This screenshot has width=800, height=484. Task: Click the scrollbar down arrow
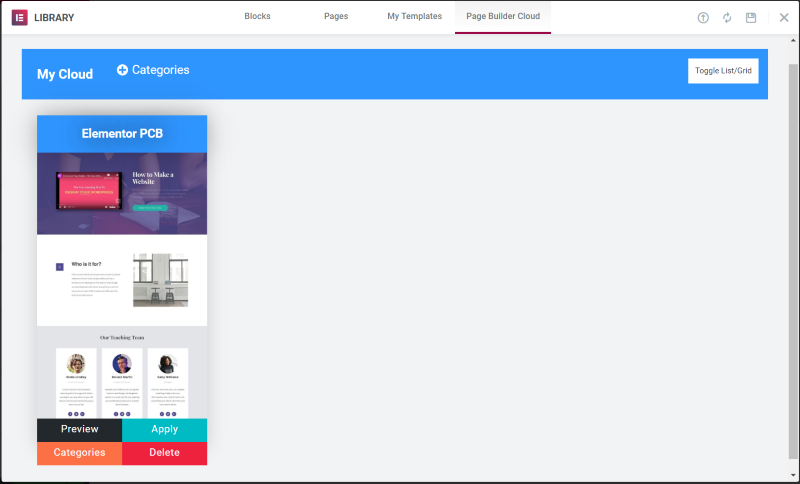[x=793, y=476]
